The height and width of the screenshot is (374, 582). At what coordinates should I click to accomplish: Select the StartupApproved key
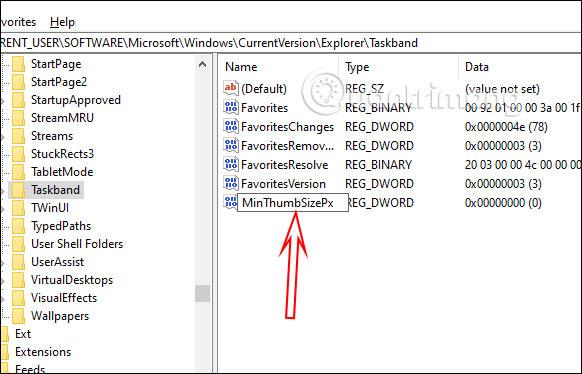[76, 100]
